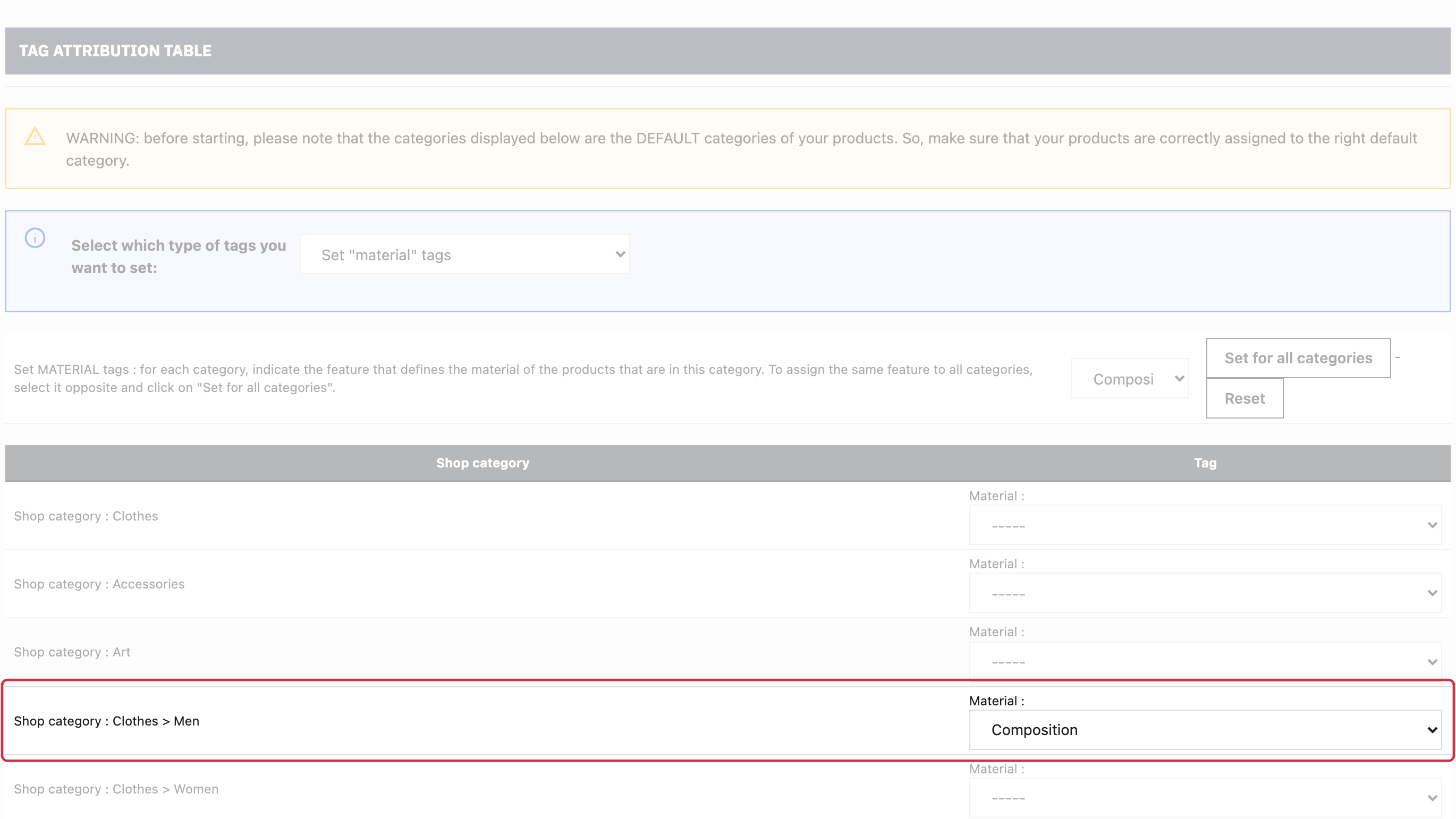Image resolution: width=1456 pixels, height=819 pixels.
Task: Open Material dropdown for Art category
Action: tap(1206, 661)
